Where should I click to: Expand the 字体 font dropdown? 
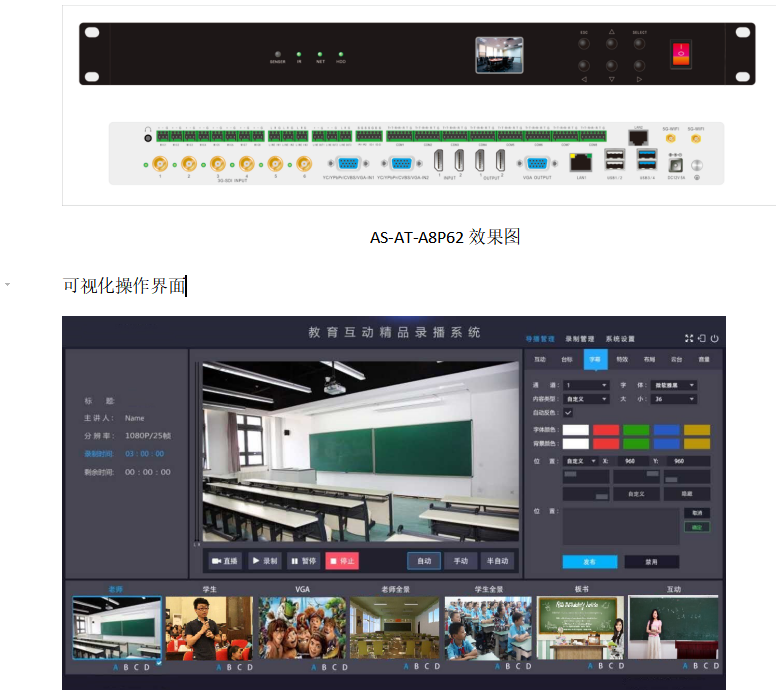point(675,385)
